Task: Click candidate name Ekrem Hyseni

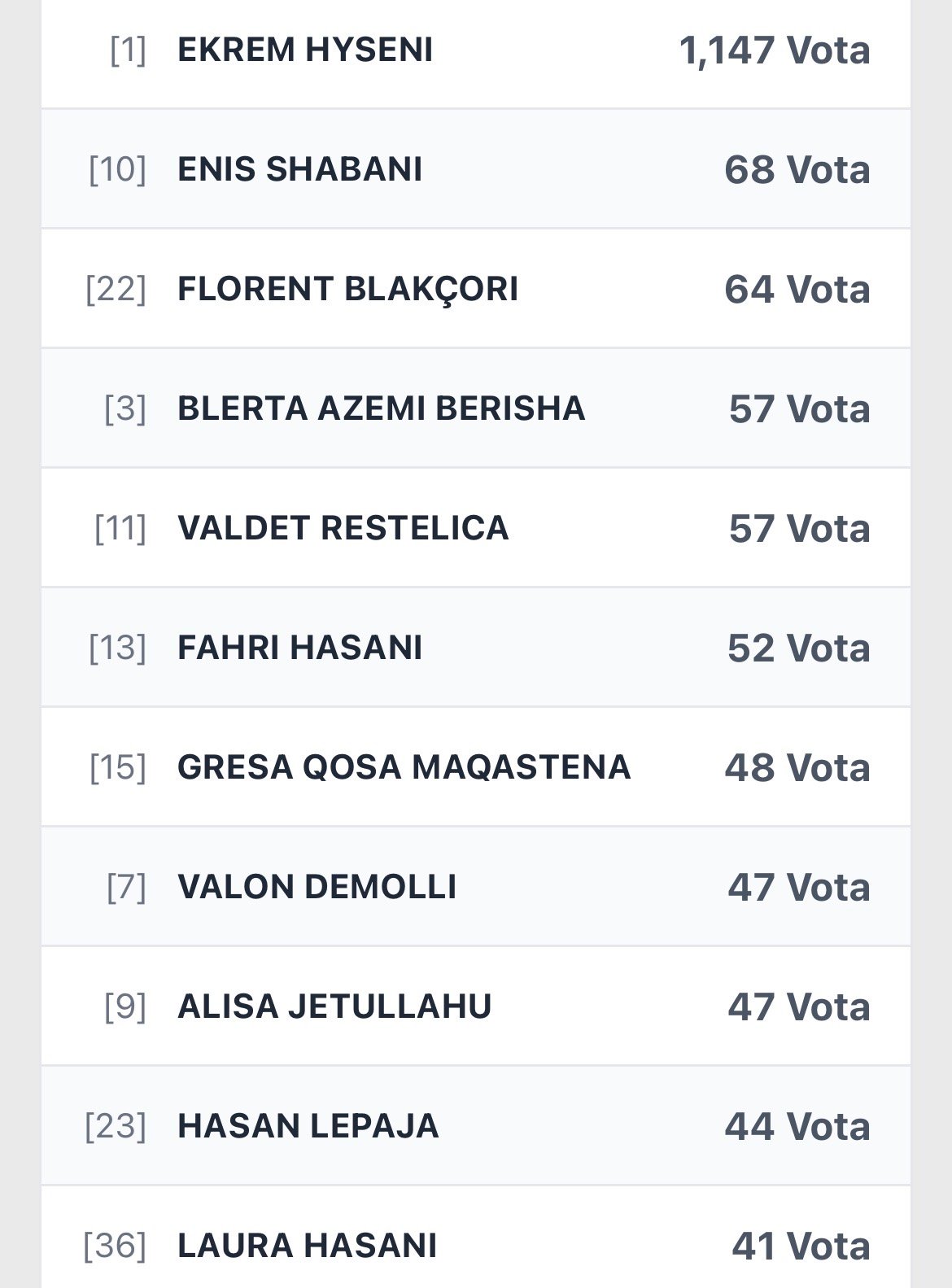Action: 305,50
